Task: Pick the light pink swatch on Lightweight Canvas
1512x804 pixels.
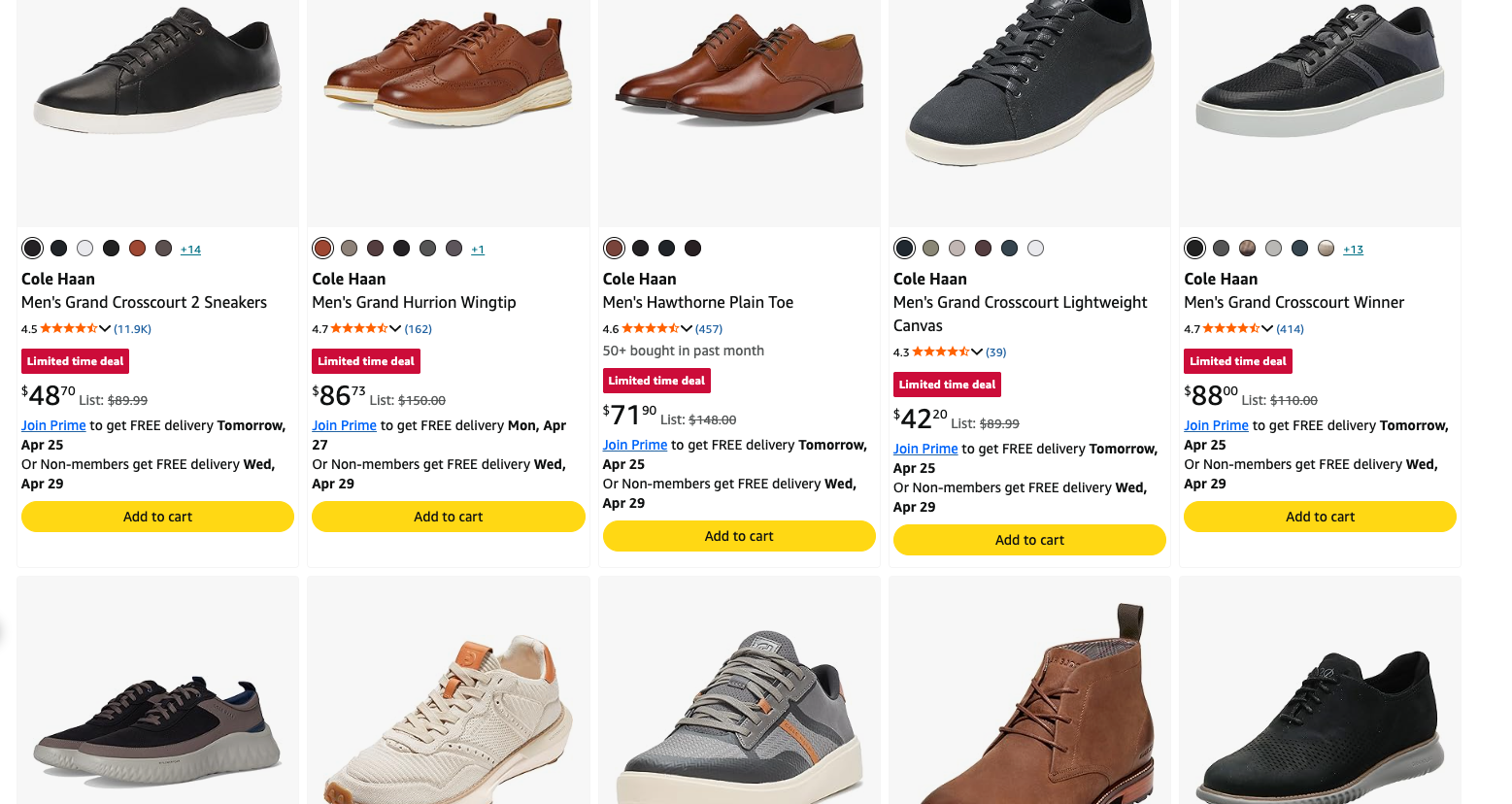Action: pyautogui.click(x=957, y=248)
